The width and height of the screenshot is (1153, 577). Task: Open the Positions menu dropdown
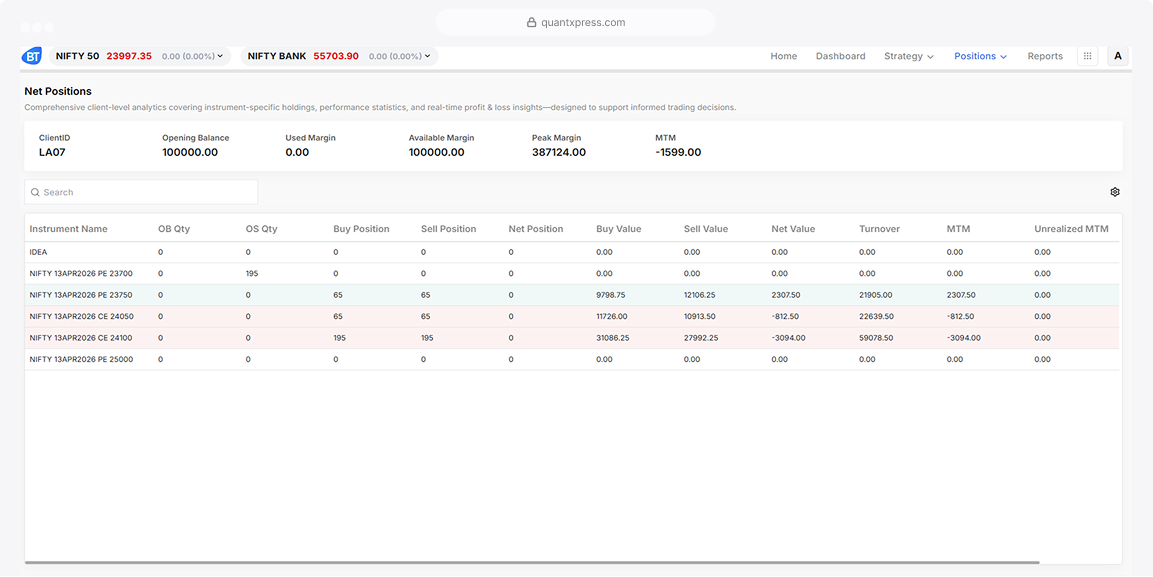[x=980, y=56]
